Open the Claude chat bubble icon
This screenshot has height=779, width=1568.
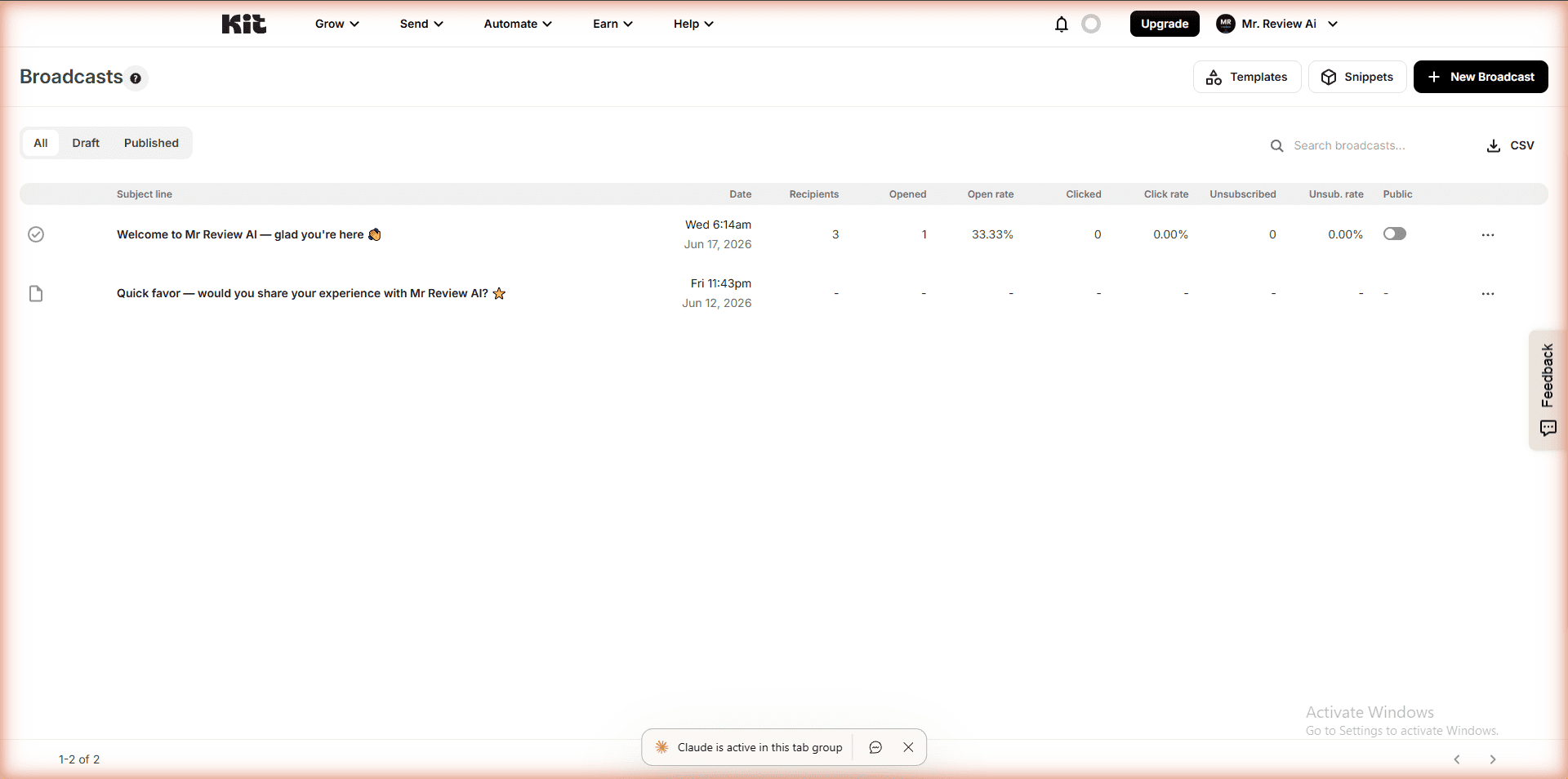click(875, 747)
